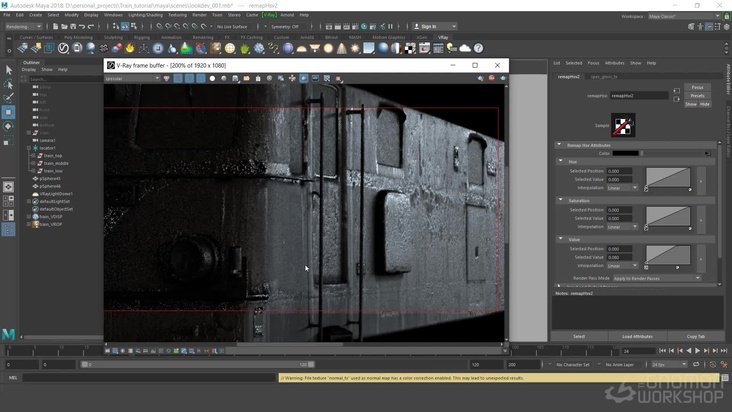Open the Workspace Maya Classic dropdown
This screenshot has height=412, width=732.
point(683,15)
